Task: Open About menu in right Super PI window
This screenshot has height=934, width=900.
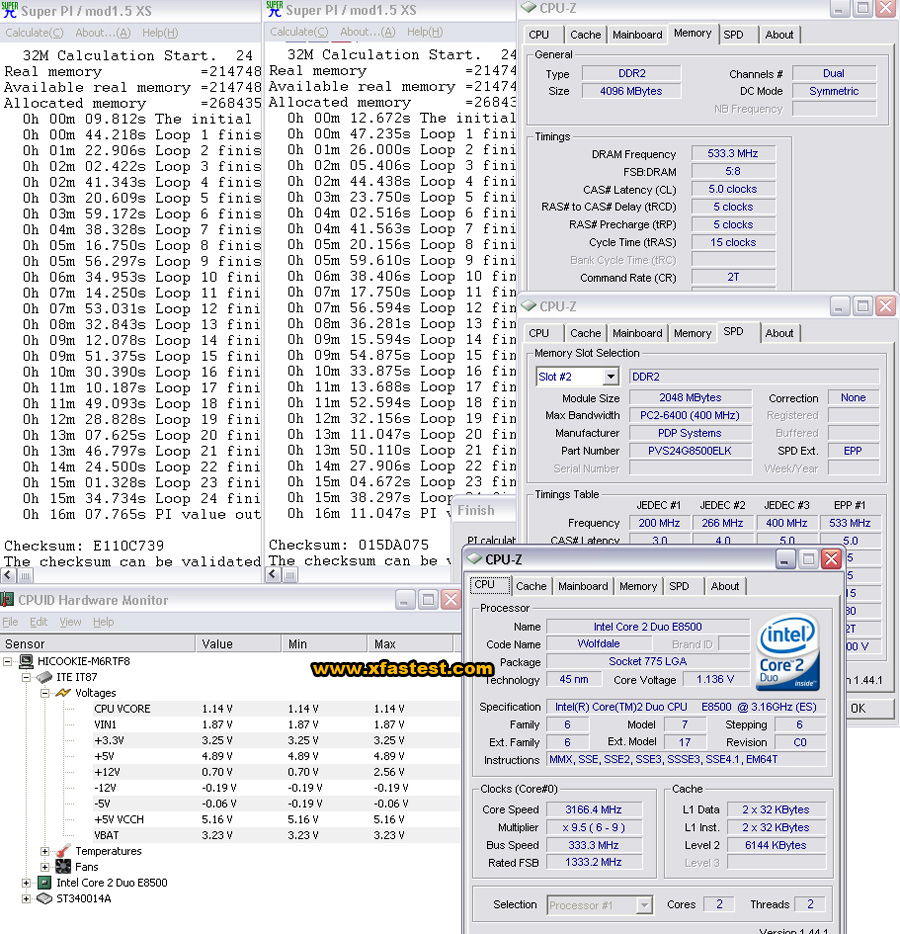Action: click(x=367, y=32)
